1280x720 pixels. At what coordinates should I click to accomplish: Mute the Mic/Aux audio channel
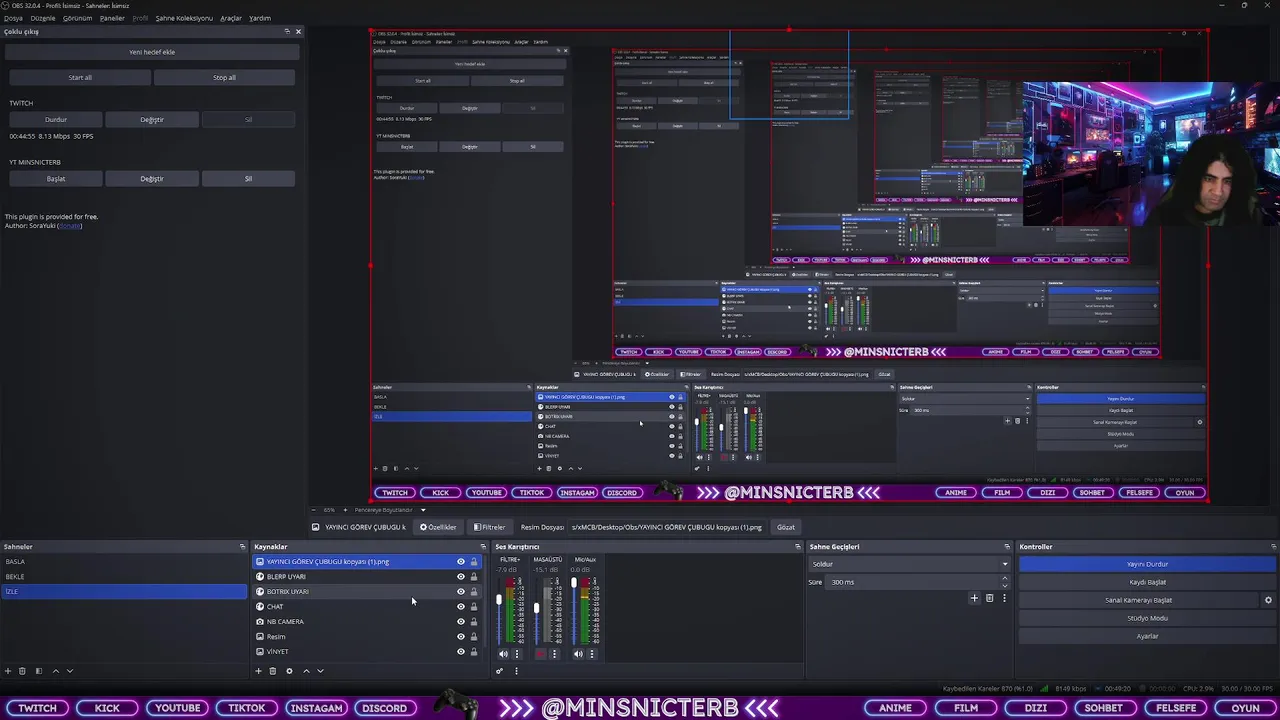tap(578, 654)
